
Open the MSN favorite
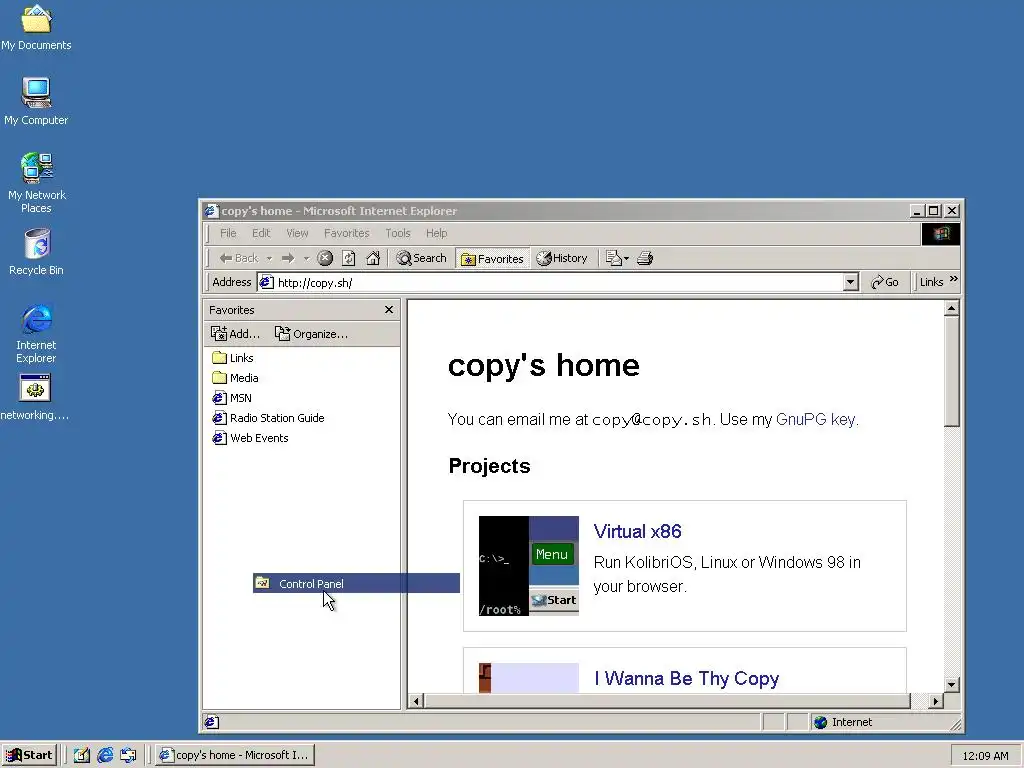[x=232, y=398]
